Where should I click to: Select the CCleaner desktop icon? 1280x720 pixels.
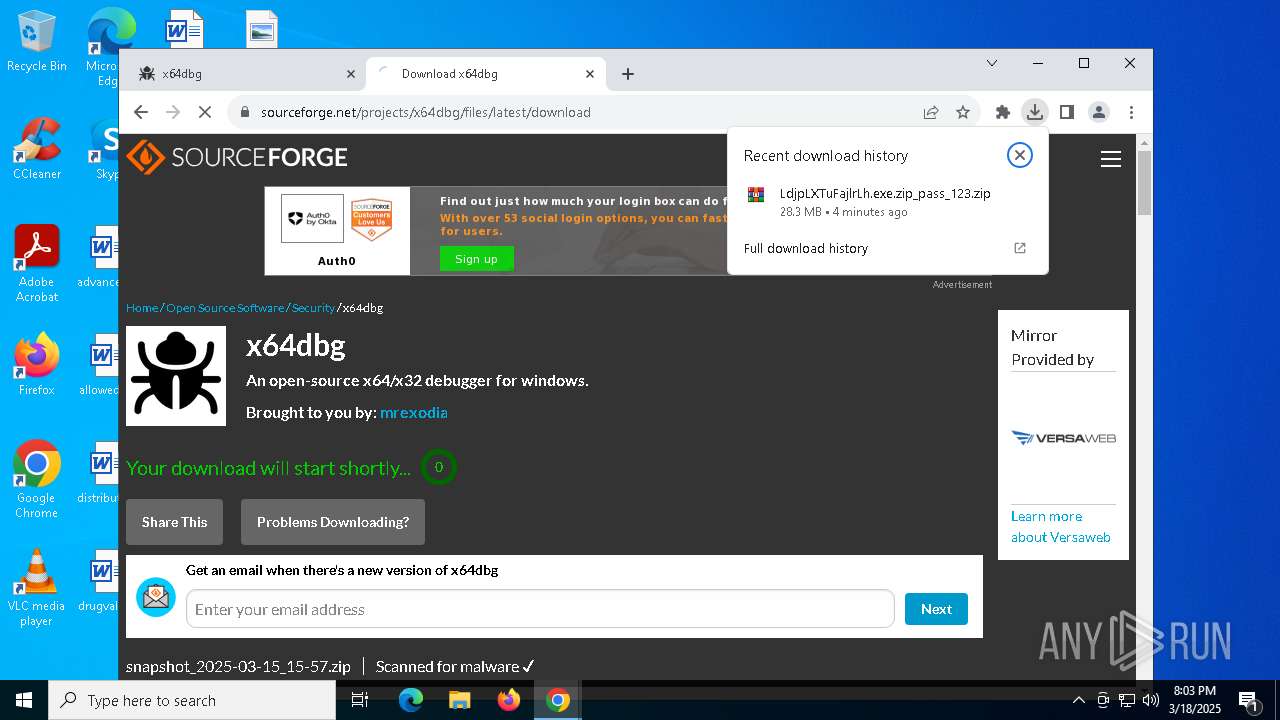[x=37, y=150]
